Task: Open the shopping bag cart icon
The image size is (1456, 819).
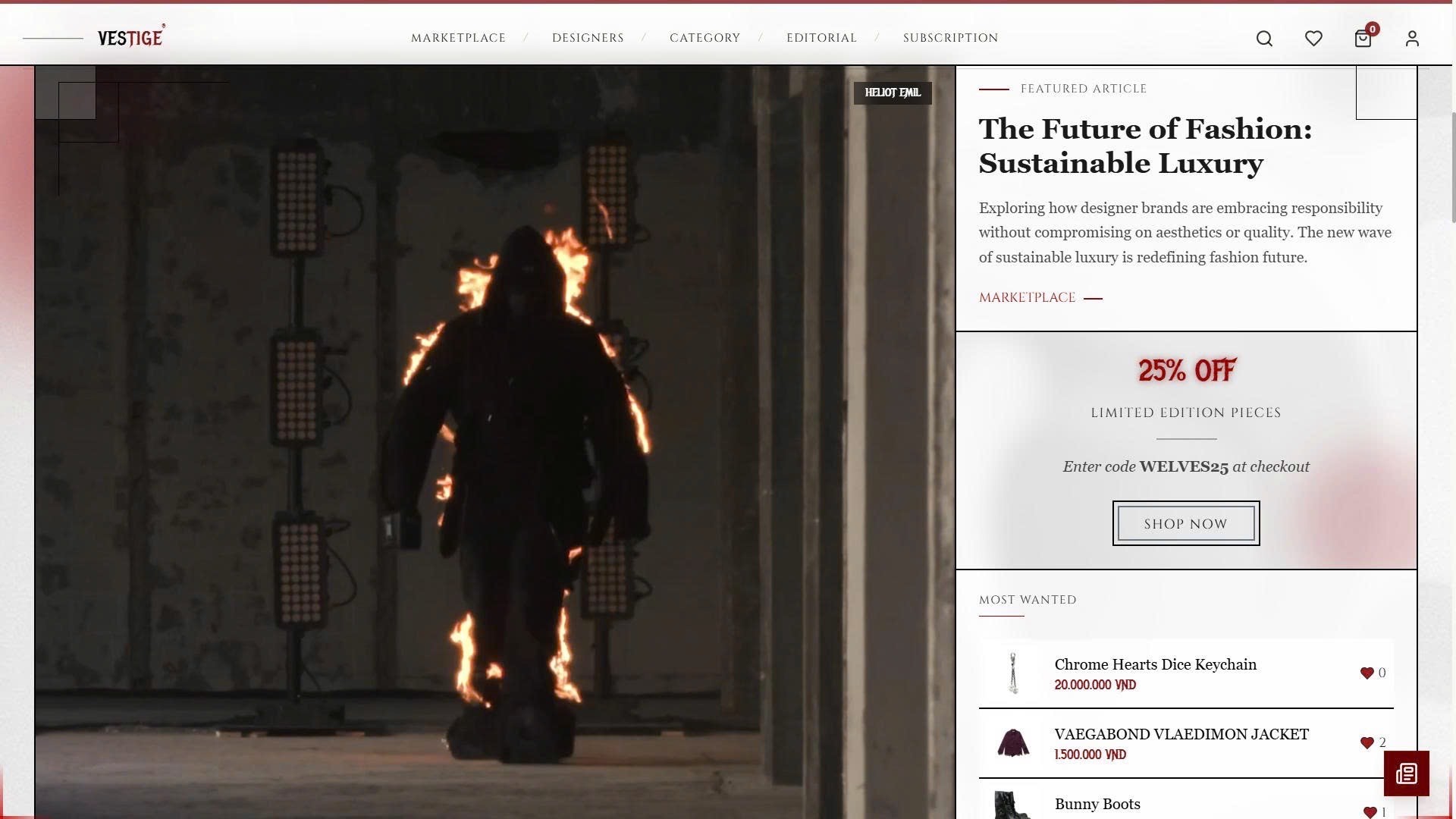Action: click(1363, 39)
